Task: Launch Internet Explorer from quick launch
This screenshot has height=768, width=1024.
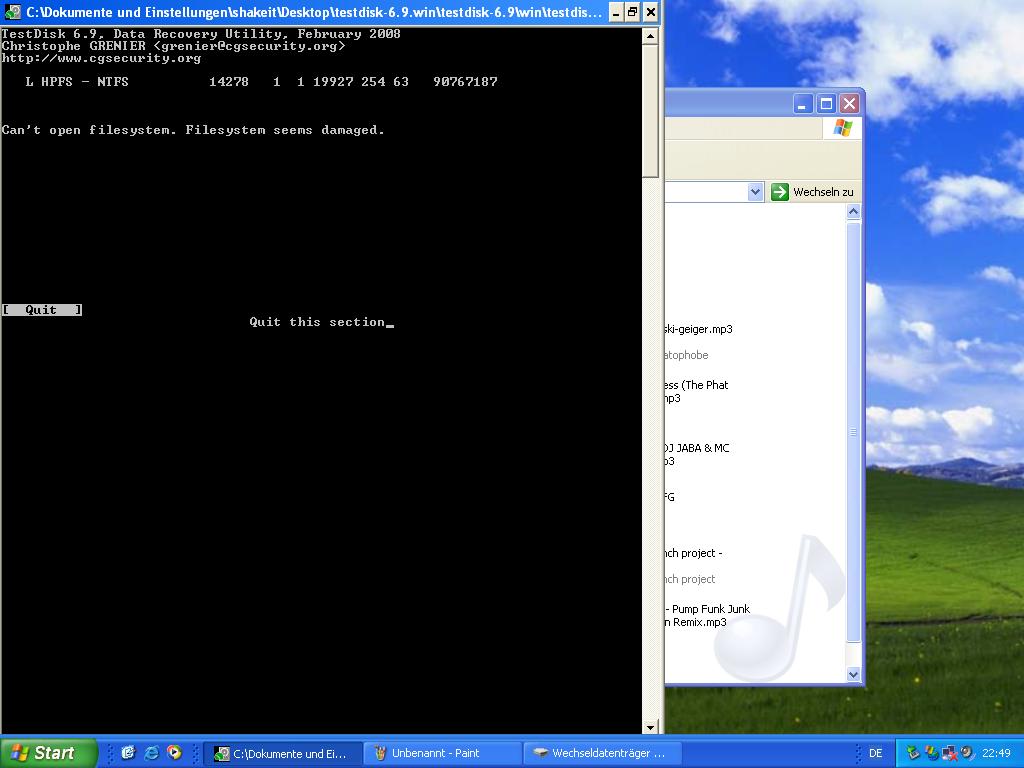Action: click(x=152, y=753)
